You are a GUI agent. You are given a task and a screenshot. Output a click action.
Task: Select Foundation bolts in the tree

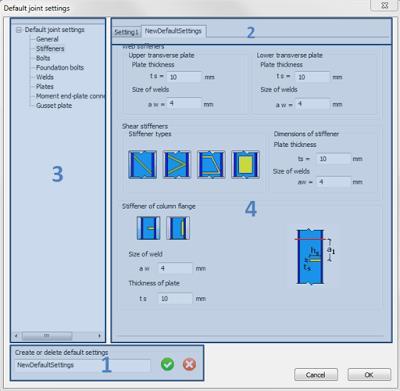click(60, 68)
